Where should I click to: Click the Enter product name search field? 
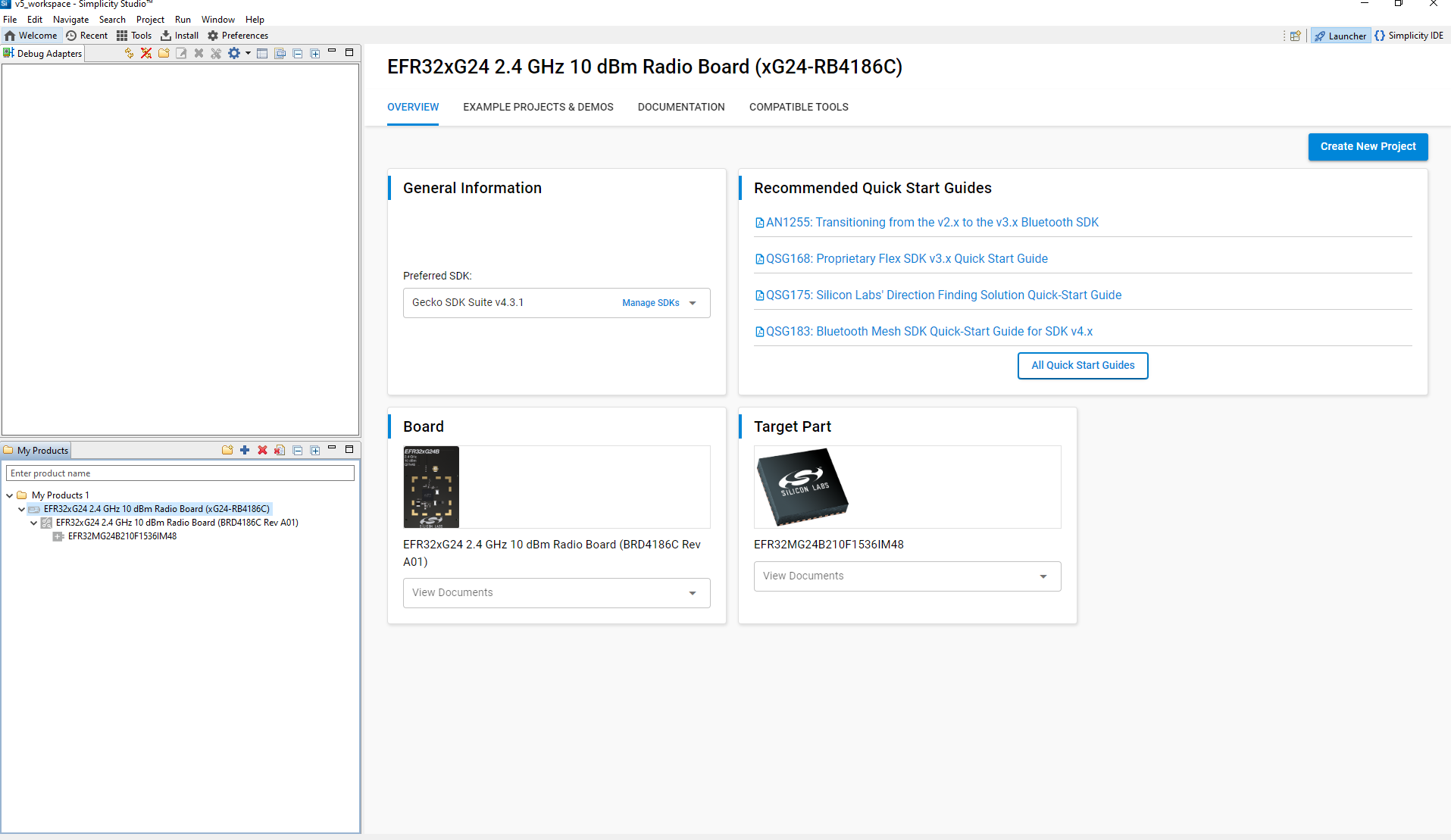[180, 473]
